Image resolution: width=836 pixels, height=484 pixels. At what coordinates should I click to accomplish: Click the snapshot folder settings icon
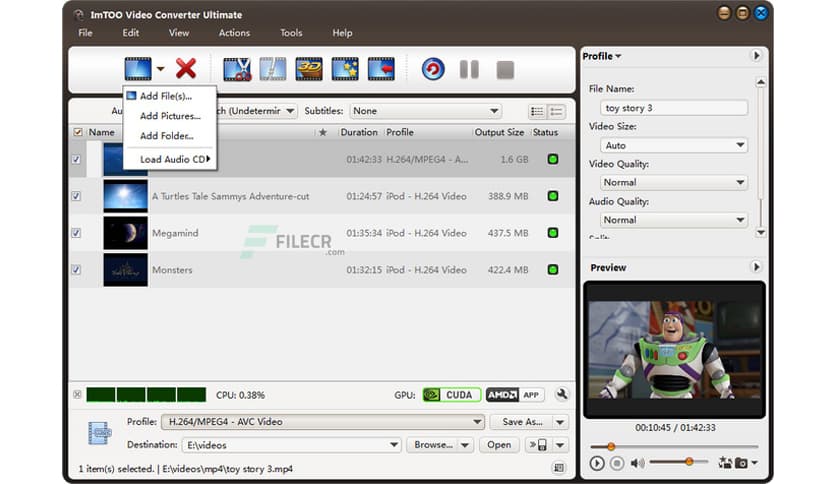click(x=725, y=462)
